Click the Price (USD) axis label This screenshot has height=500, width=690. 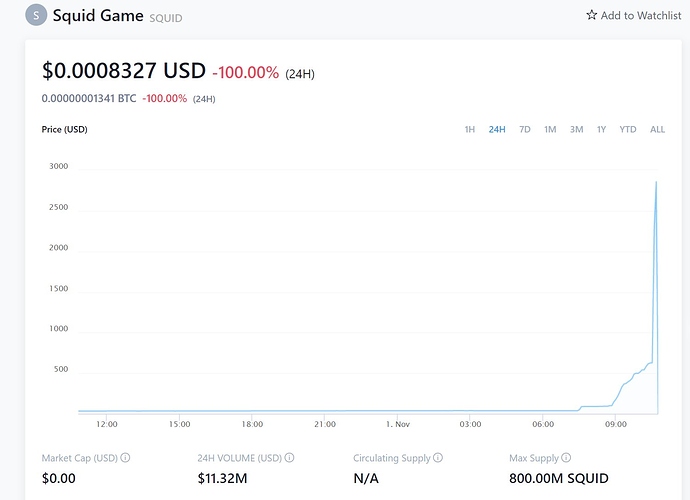point(64,129)
